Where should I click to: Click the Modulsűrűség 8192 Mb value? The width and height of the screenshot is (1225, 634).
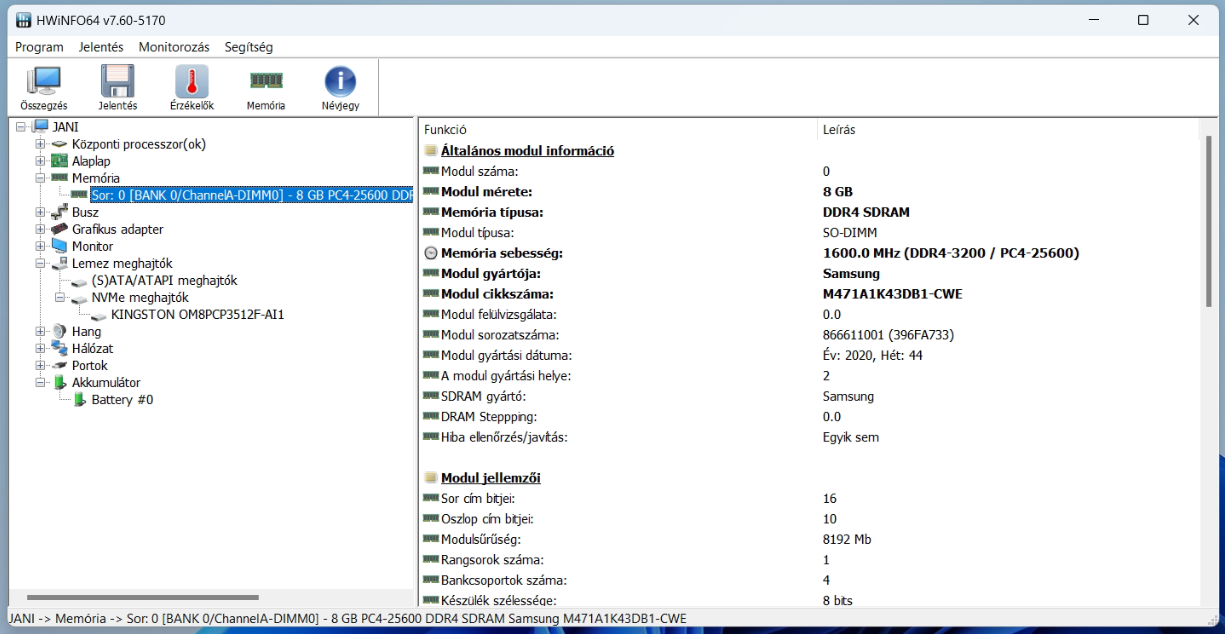coord(848,539)
